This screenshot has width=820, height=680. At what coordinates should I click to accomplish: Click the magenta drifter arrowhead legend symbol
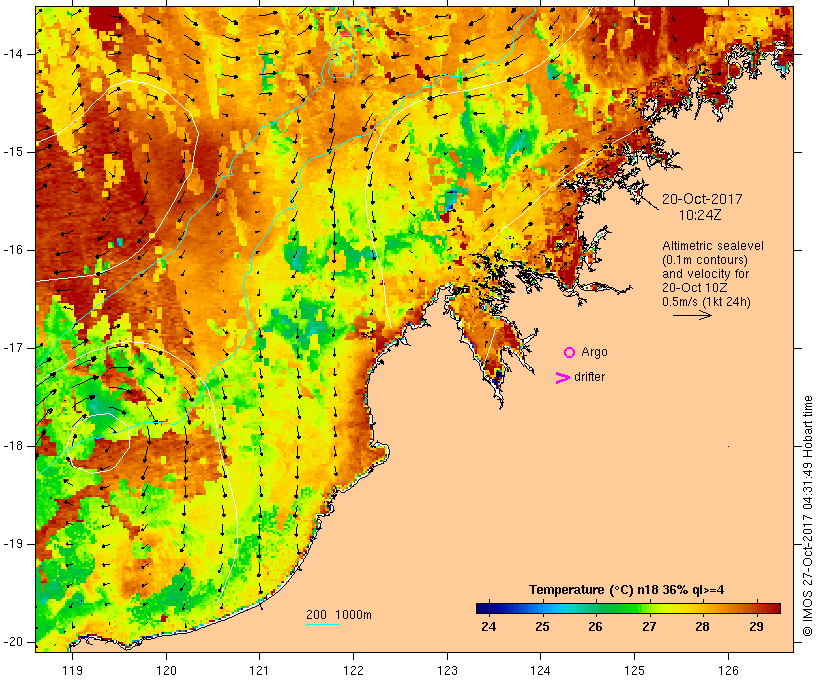point(563,378)
